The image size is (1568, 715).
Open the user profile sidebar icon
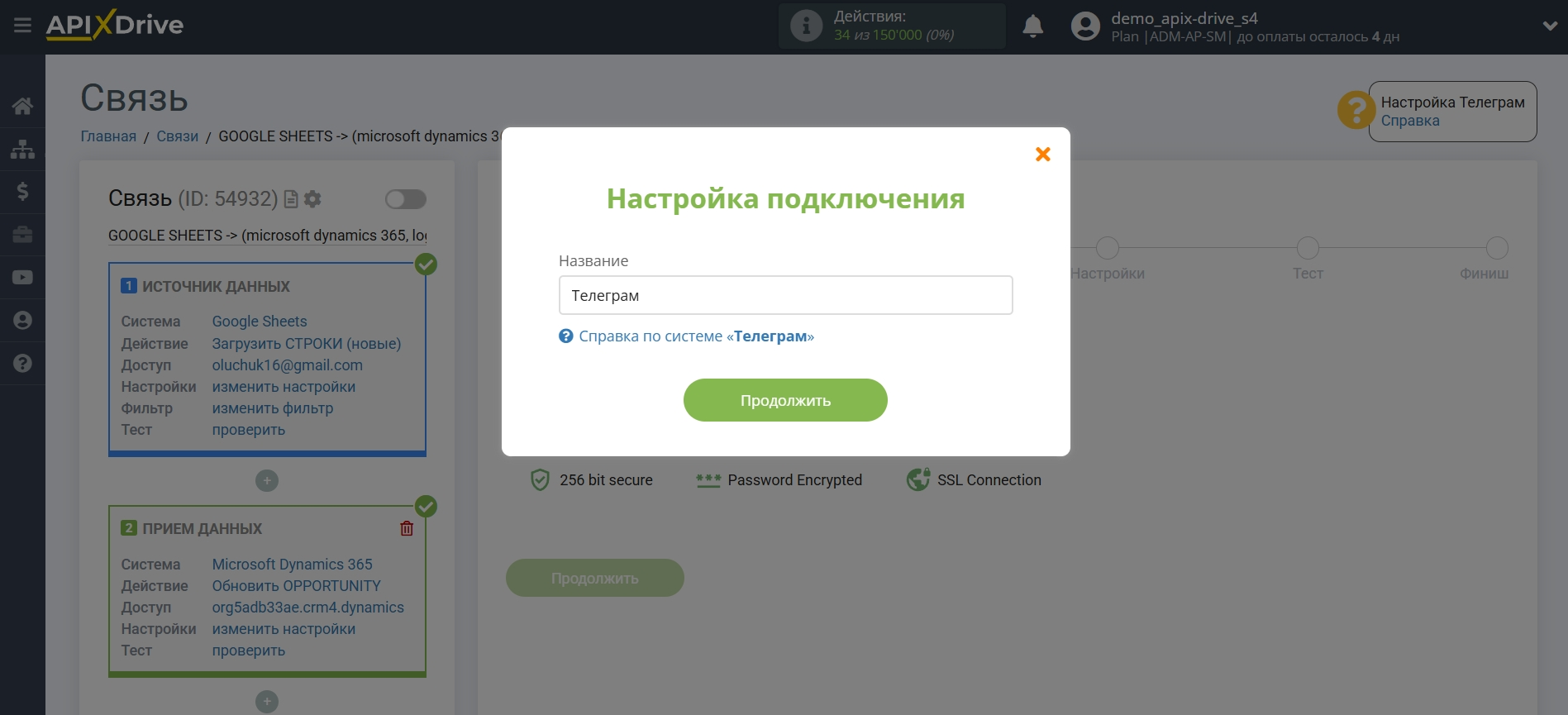(22, 321)
